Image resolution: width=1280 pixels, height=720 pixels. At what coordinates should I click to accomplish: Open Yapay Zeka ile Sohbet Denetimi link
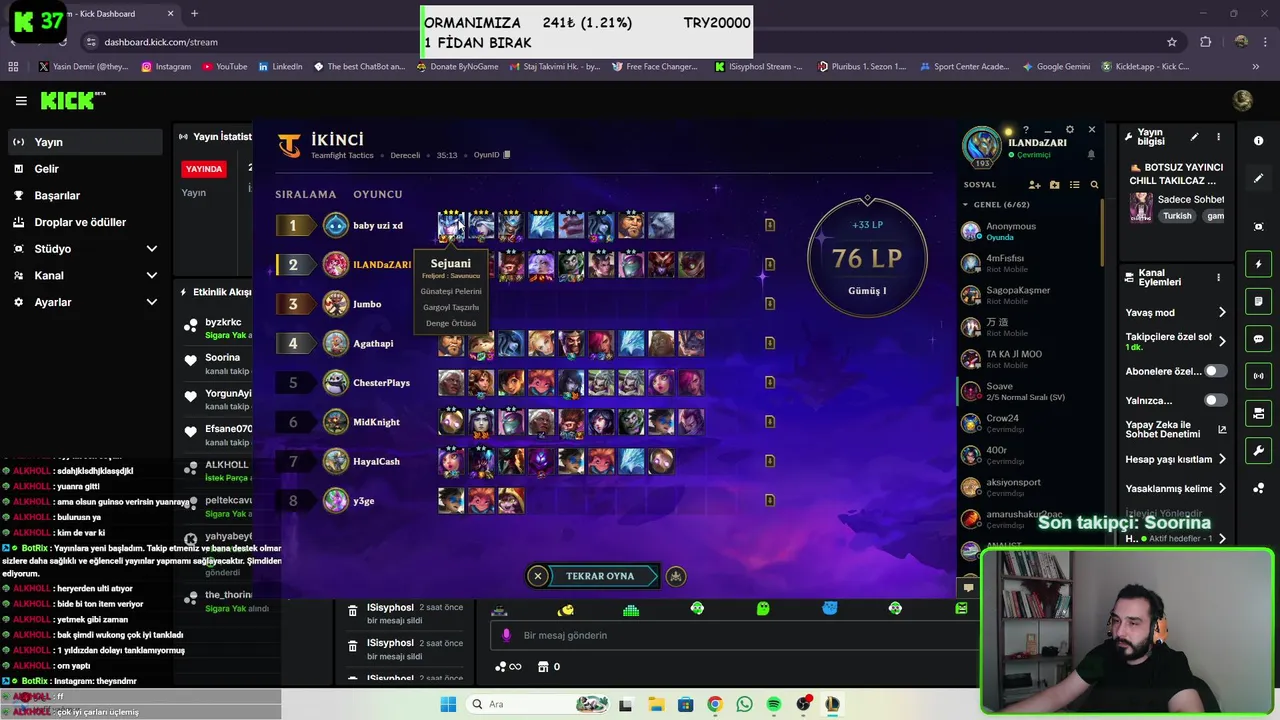click(x=1176, y=430)
